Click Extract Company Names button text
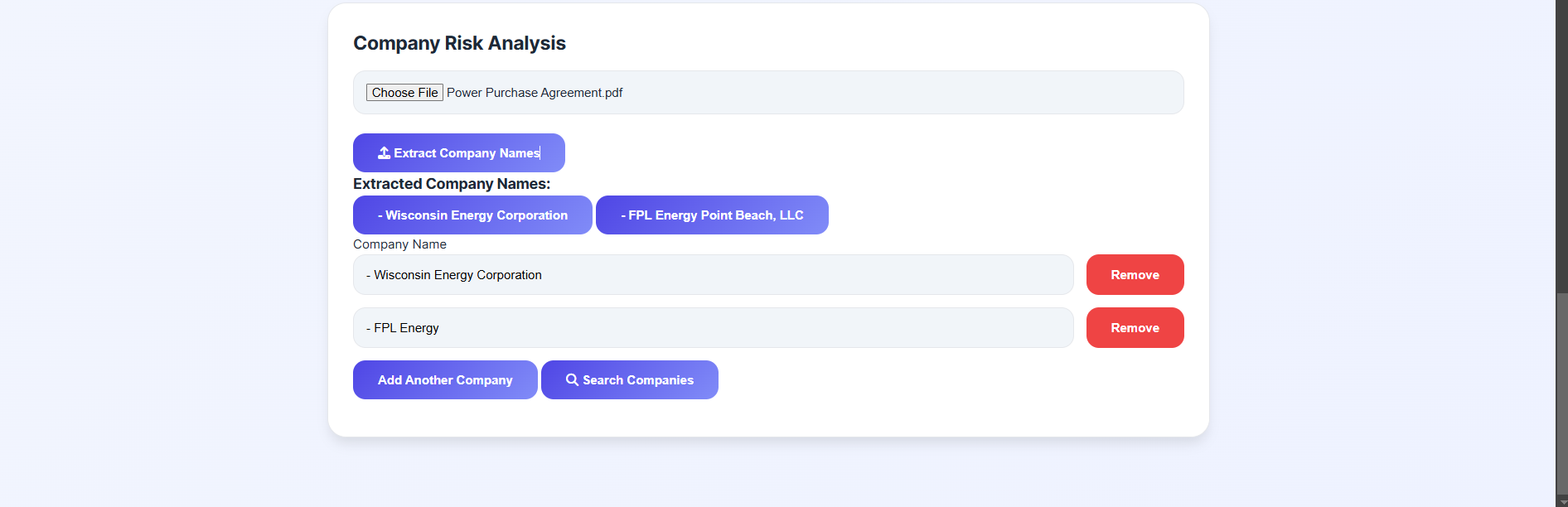The height and width of the screenshot is (507, 1568). pos(467,153)
